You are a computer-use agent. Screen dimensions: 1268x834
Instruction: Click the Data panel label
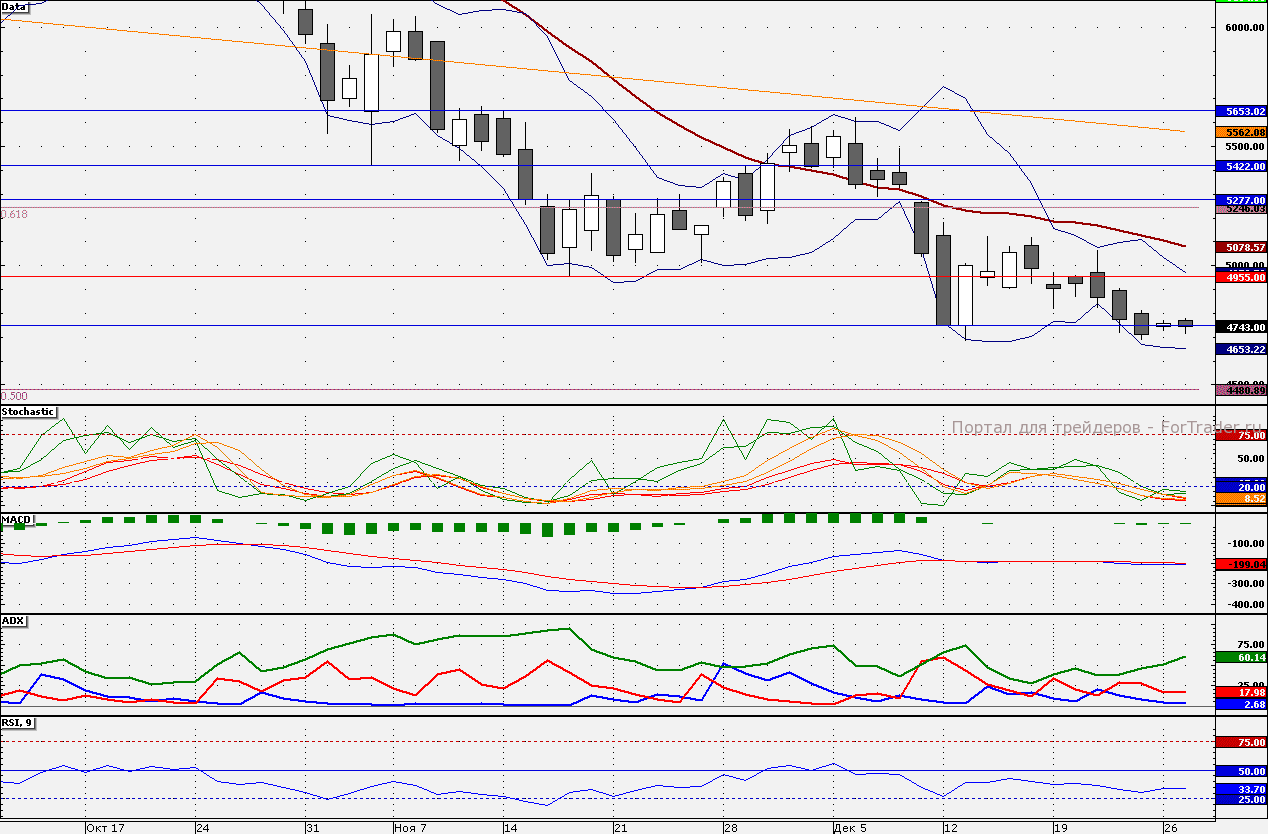14,6
